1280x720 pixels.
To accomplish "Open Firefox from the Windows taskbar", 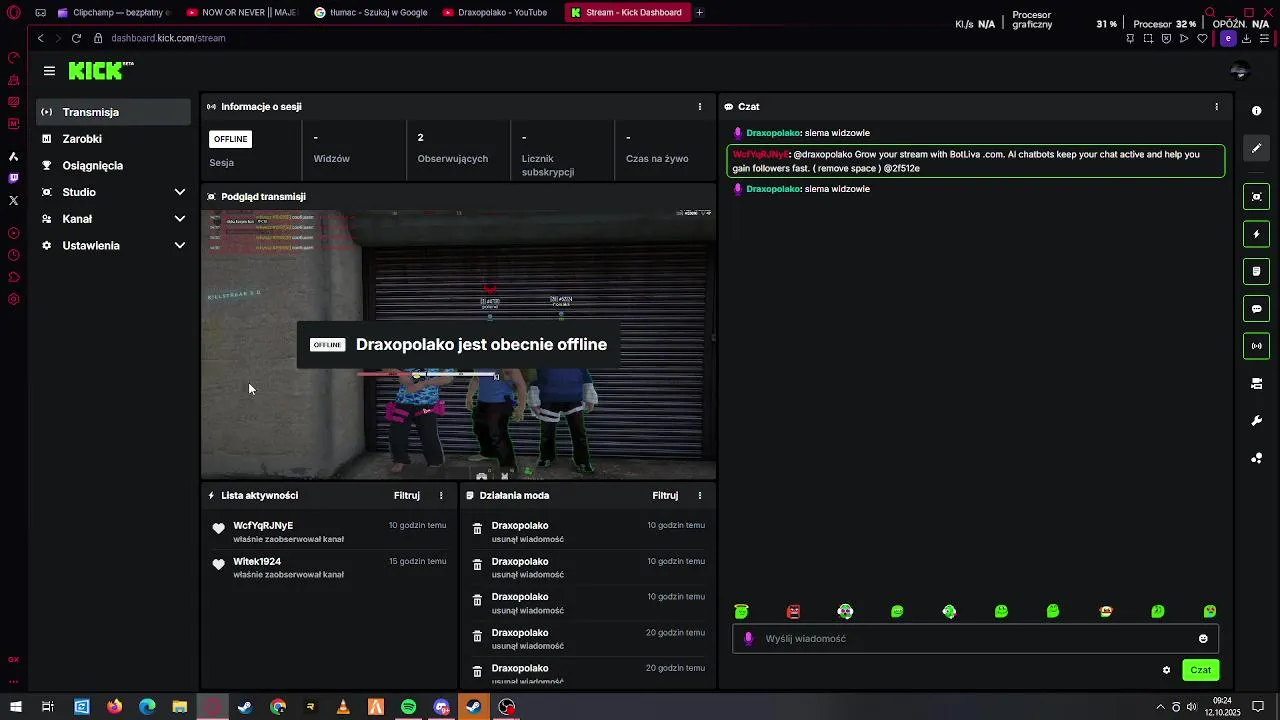I will [x=114, y=707].
